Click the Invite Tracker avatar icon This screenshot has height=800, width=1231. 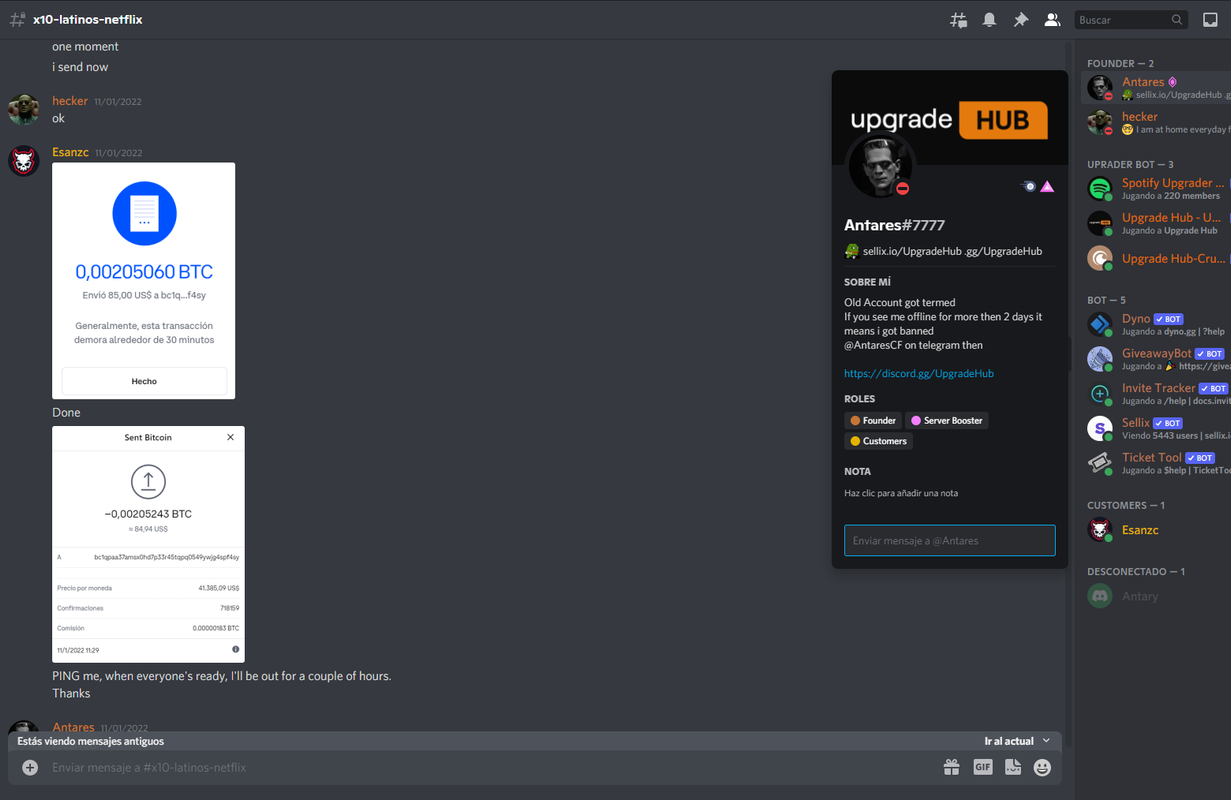click(1100, 393)
